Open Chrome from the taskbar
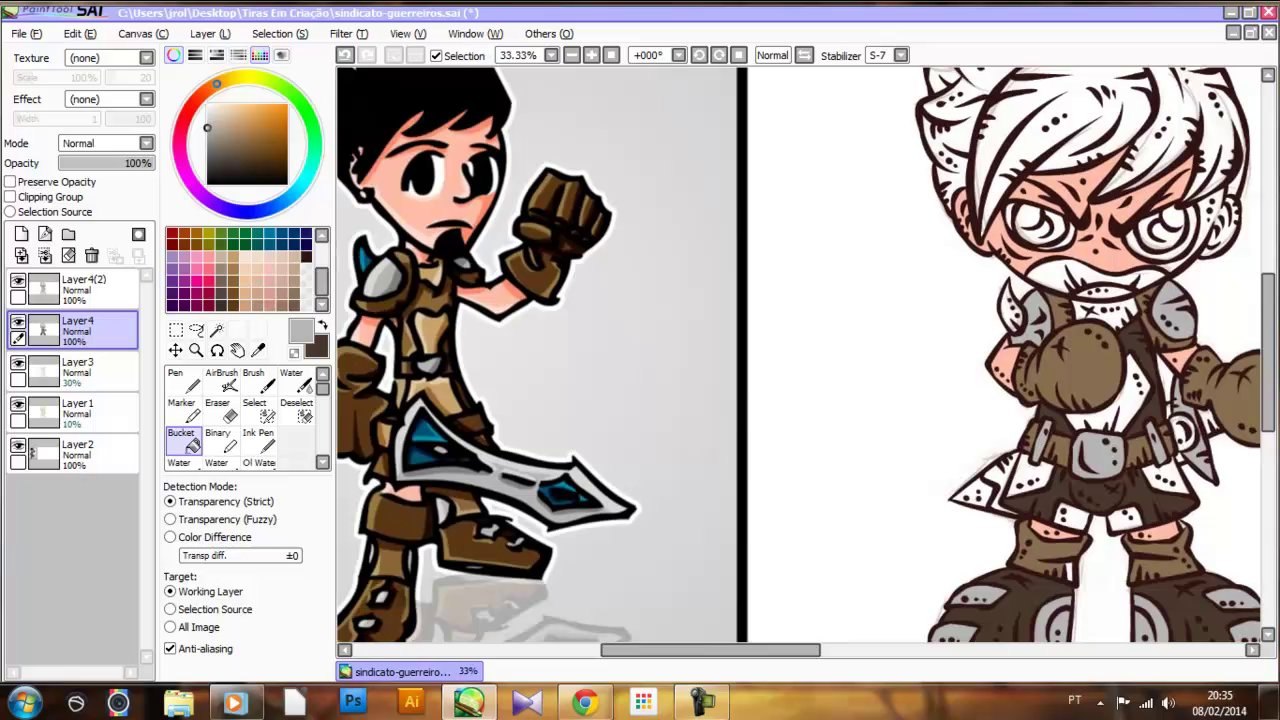 585,702
